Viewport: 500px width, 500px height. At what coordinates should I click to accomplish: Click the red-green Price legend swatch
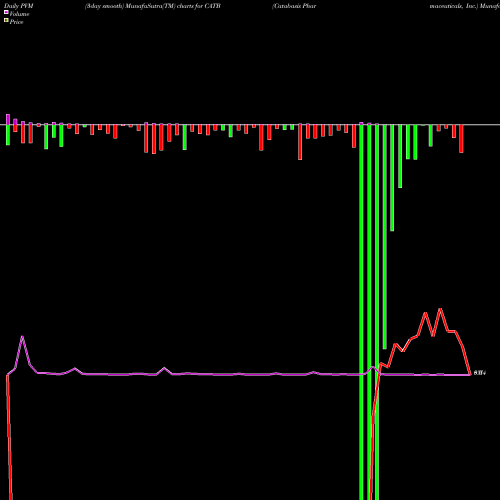(x=6, y=21)
